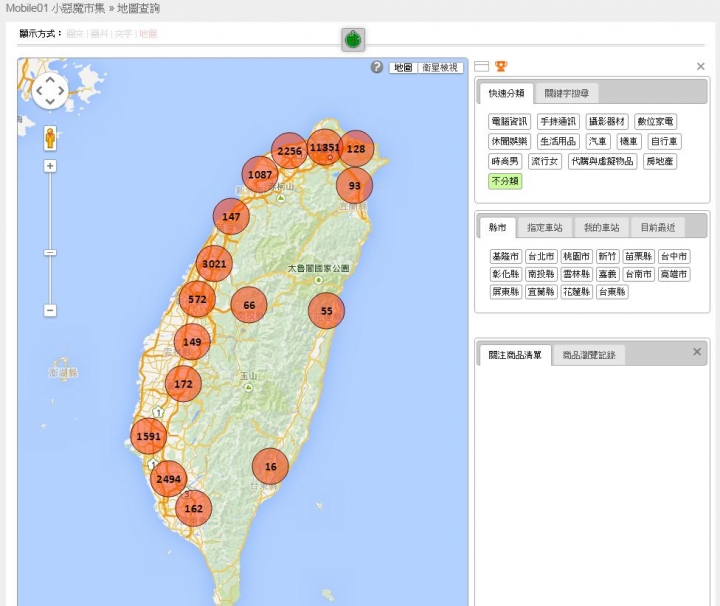720x606 pixels.
Task: Choose category 流行女
Action: point(545,161)
